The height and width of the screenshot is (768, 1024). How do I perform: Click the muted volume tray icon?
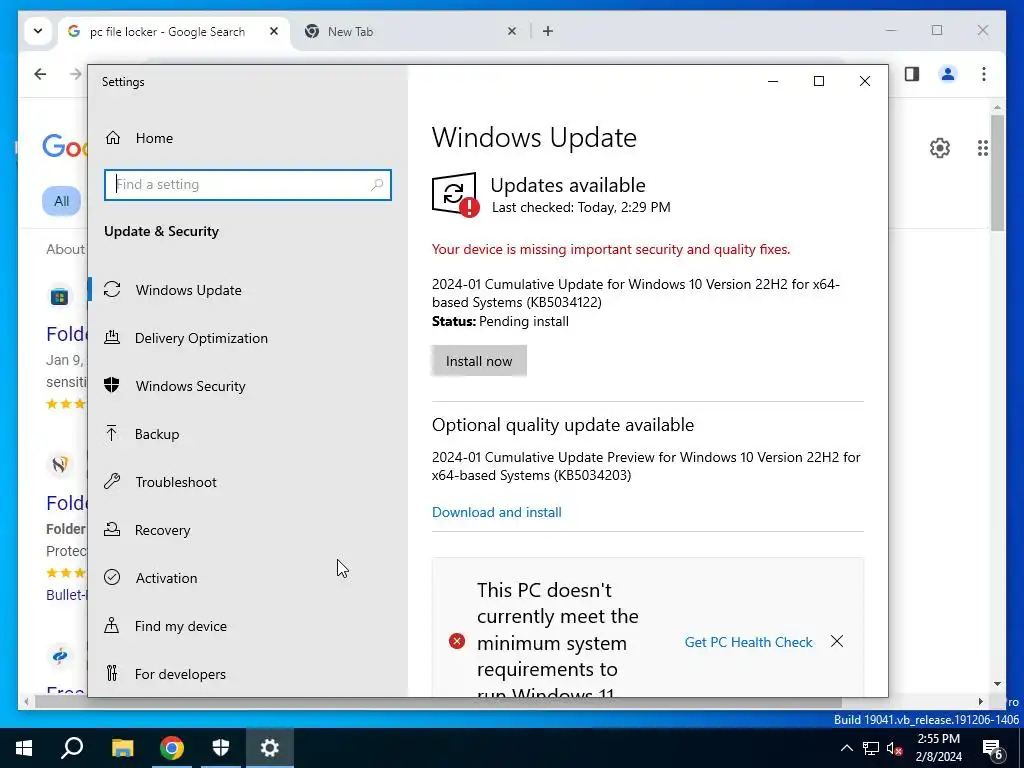(895, 748)
